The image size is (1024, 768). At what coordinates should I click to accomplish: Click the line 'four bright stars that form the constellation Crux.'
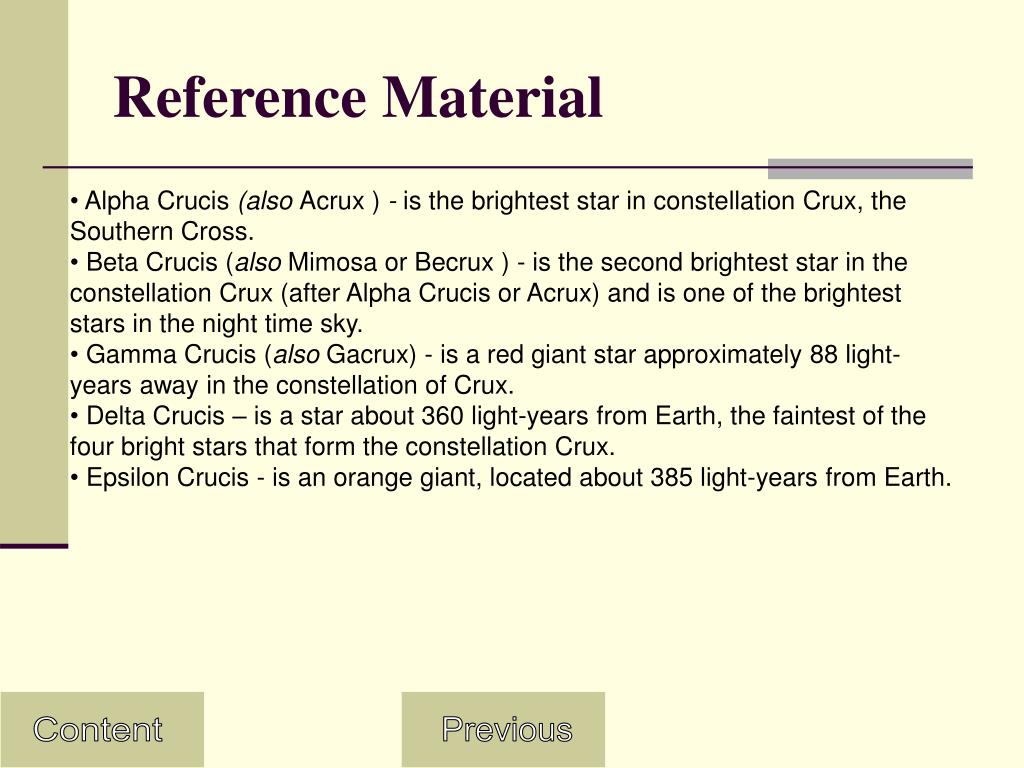(x=343, y=447)
